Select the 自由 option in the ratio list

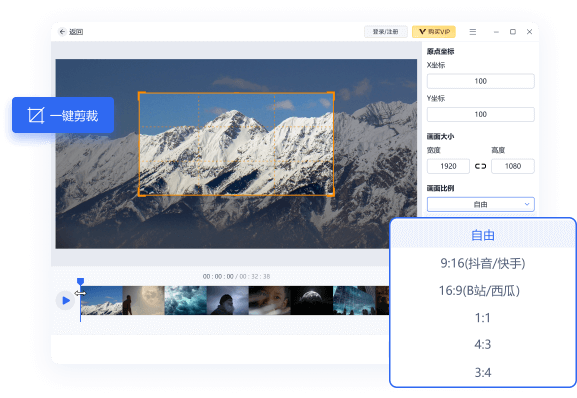[483, 235]
